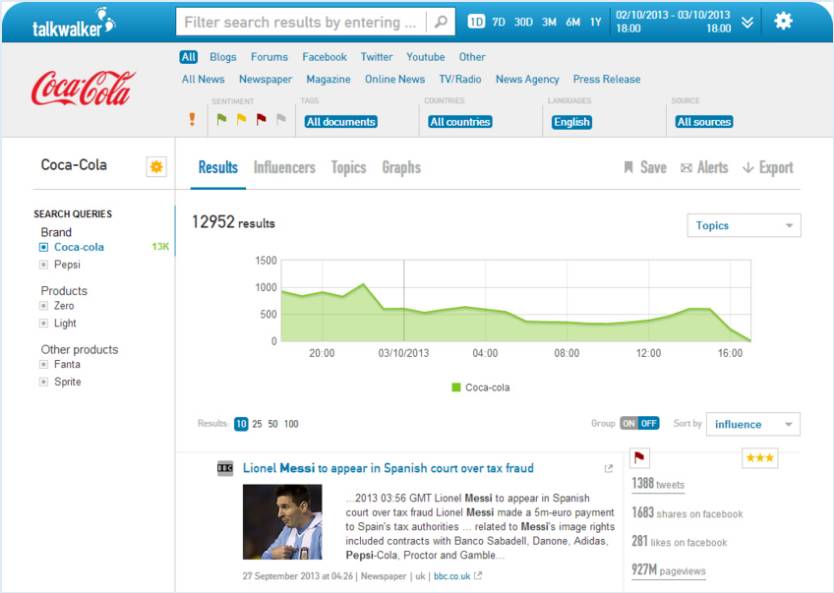Select the 1Y time range
The width and height of the screenshot is (834, 593).
tap(596, 22)
